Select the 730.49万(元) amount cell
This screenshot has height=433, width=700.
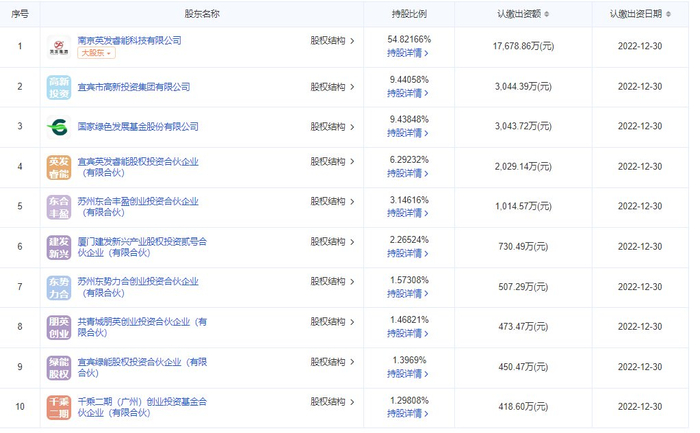pos(523,246)
